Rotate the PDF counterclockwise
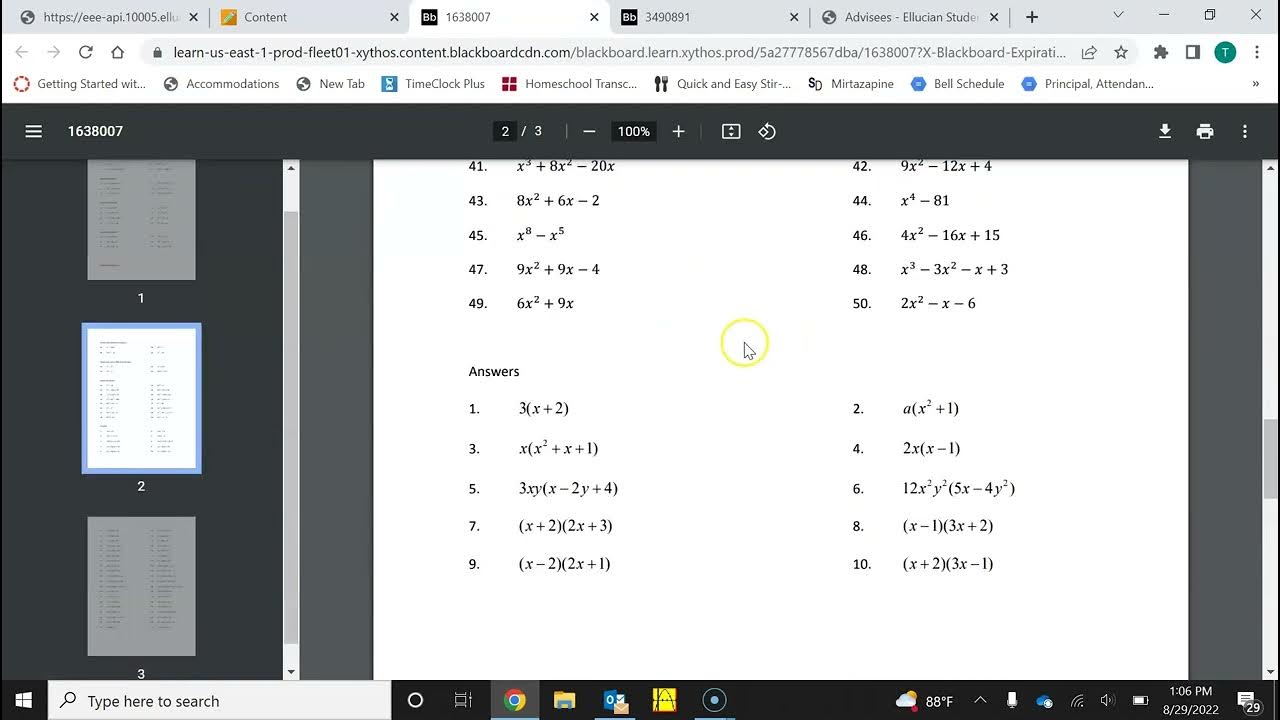This screenshot has height=720, width=1280. tap(767, 131)
